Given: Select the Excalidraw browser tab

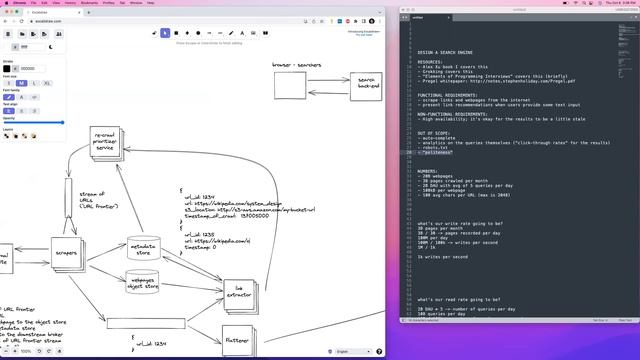Looking at the screenshot, I should (x=54, y=12).
